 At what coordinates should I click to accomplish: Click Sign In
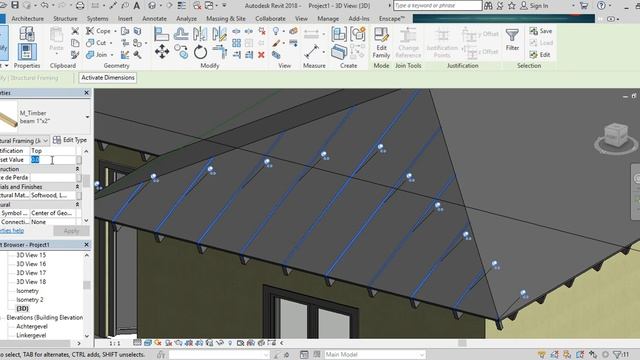click(534, 6)
